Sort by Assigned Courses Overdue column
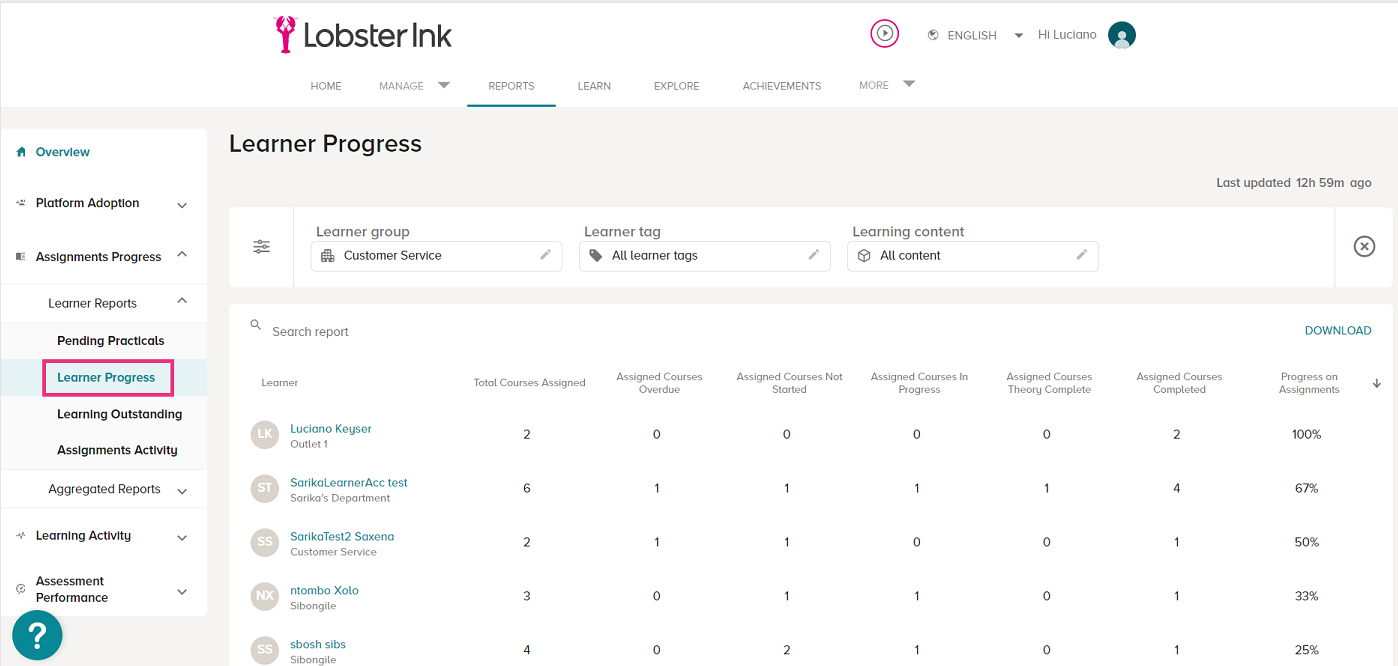Screen dimensions: 1398x666 click(659, 383)
